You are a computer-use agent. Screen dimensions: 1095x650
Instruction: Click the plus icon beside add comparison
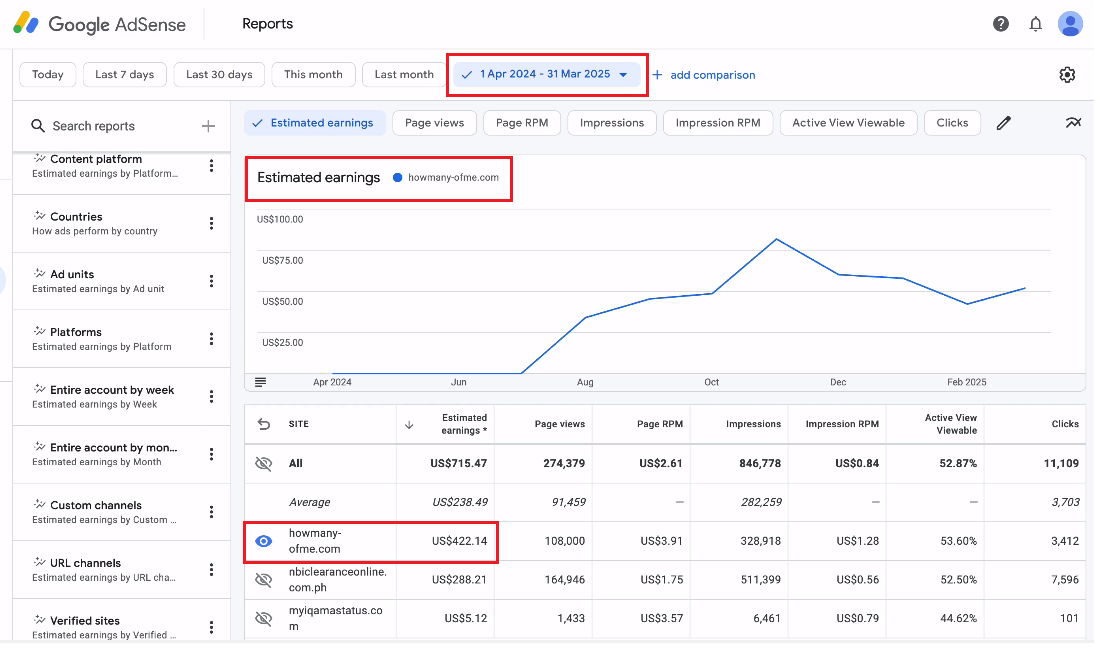[x=657, y=75]
